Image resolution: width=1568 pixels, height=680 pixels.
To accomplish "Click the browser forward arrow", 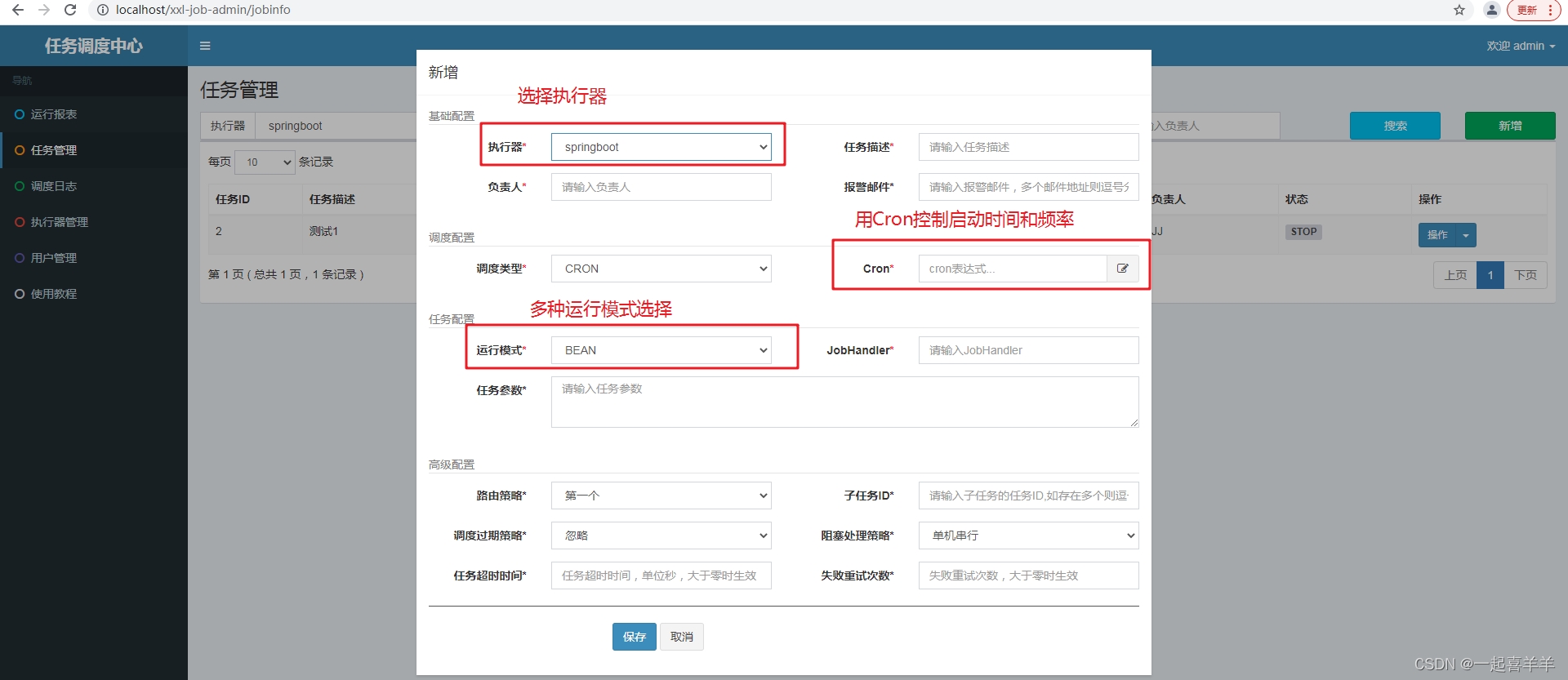I will click(44, 10).
